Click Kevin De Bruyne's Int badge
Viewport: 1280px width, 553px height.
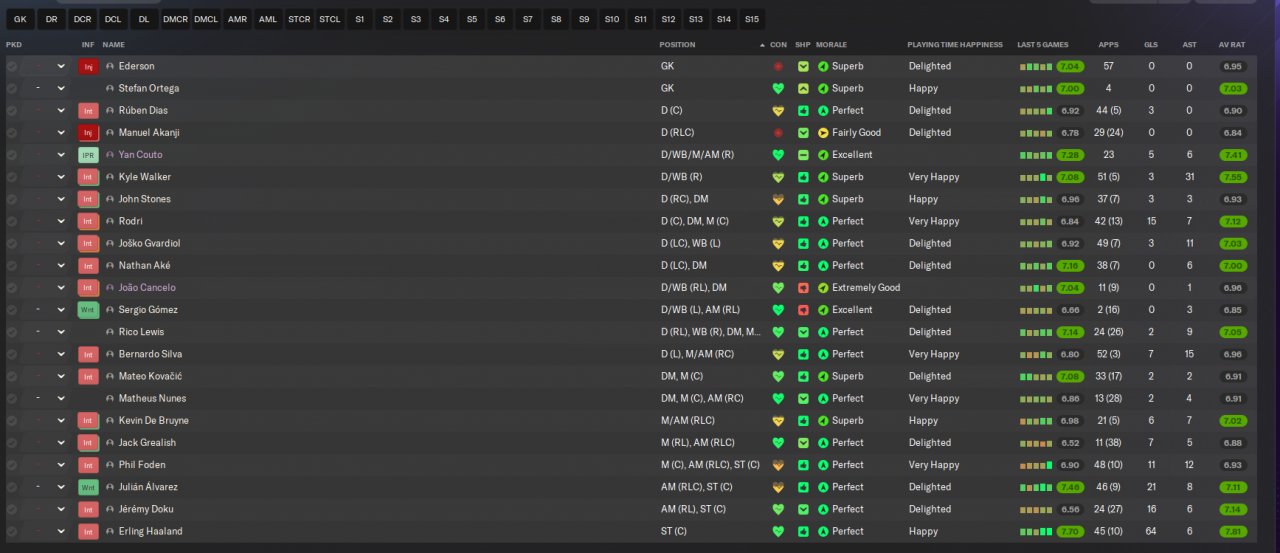(x=88, y=420)
